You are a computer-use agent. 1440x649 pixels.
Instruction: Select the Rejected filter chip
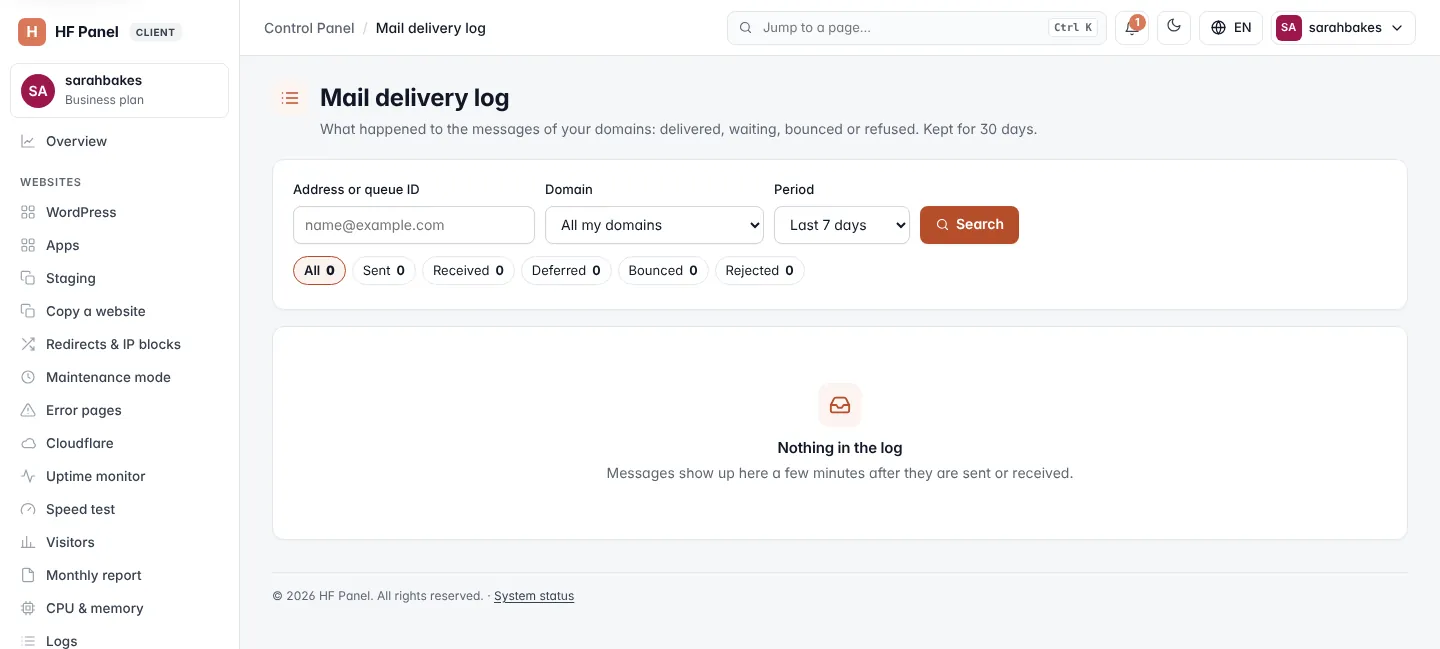pyautogui.click(x=759, y=270)
